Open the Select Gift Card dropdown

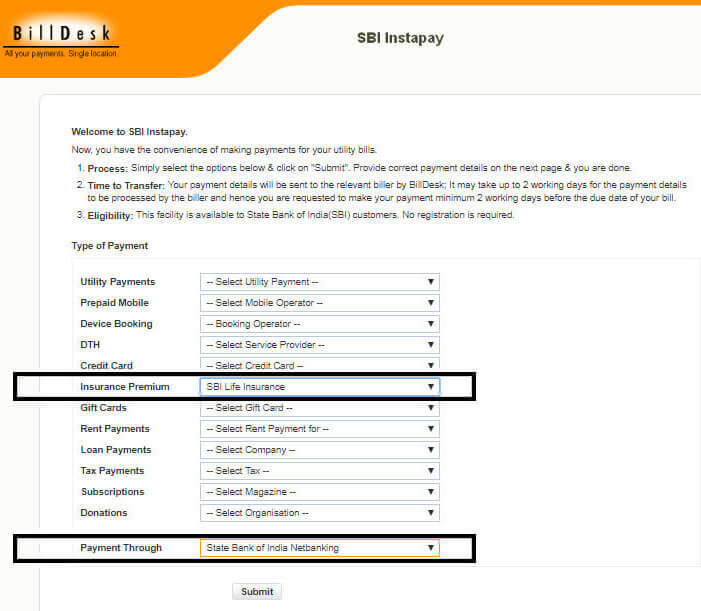point(320,408)
